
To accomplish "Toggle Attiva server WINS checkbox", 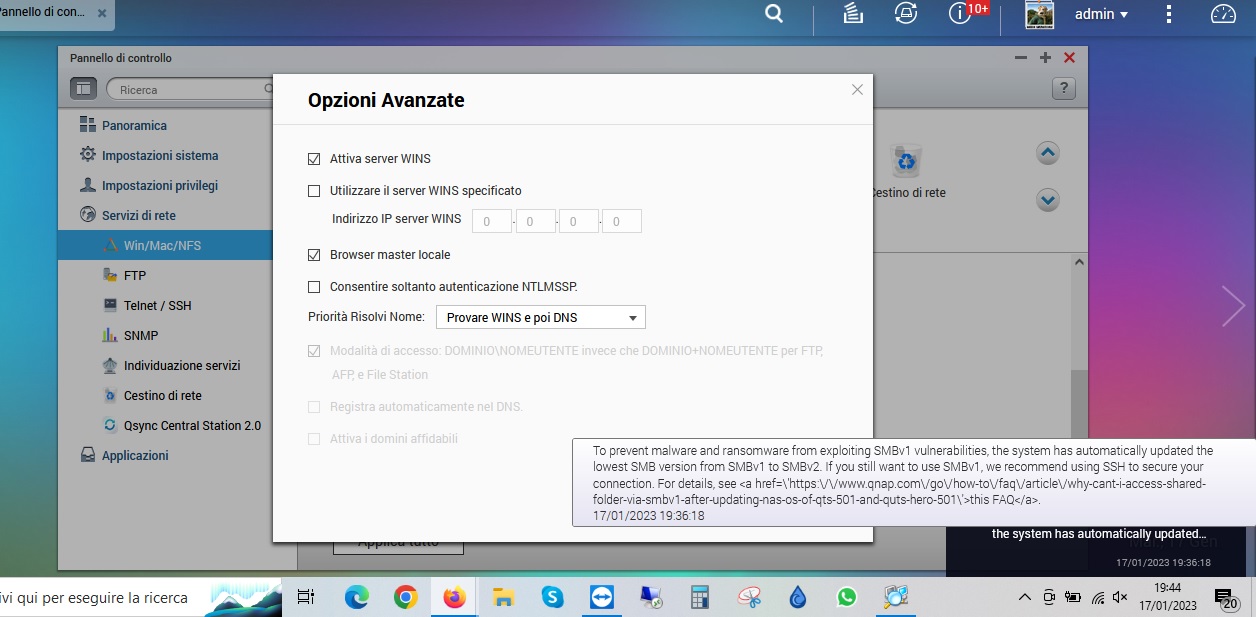I will pyautogui.click(x=314, y=159).
